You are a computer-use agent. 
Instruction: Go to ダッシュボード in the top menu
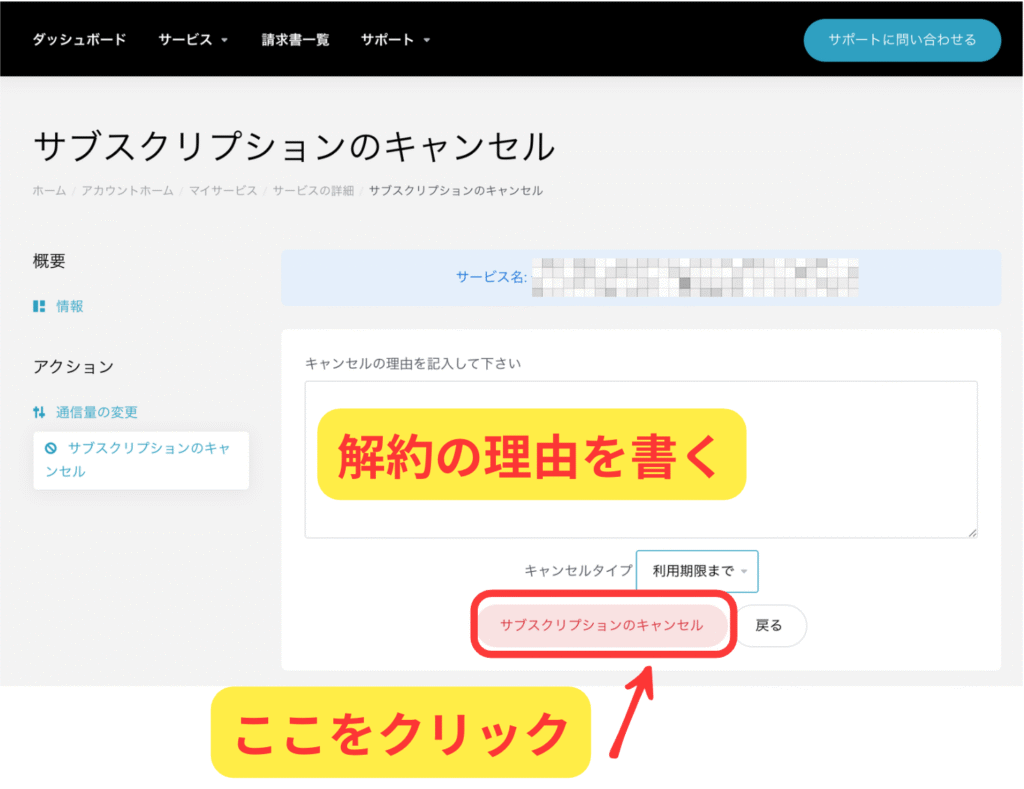click(79, 40)
